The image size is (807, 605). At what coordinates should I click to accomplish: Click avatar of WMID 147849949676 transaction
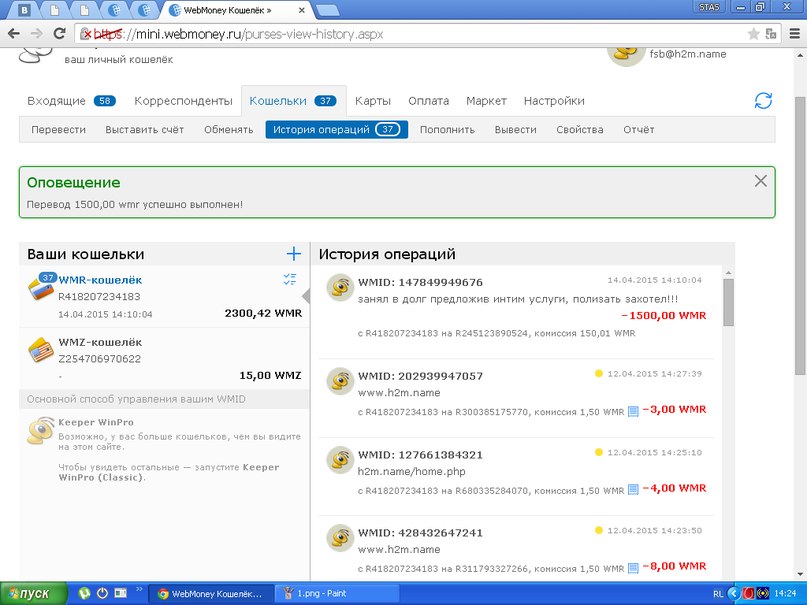point(340,287)
